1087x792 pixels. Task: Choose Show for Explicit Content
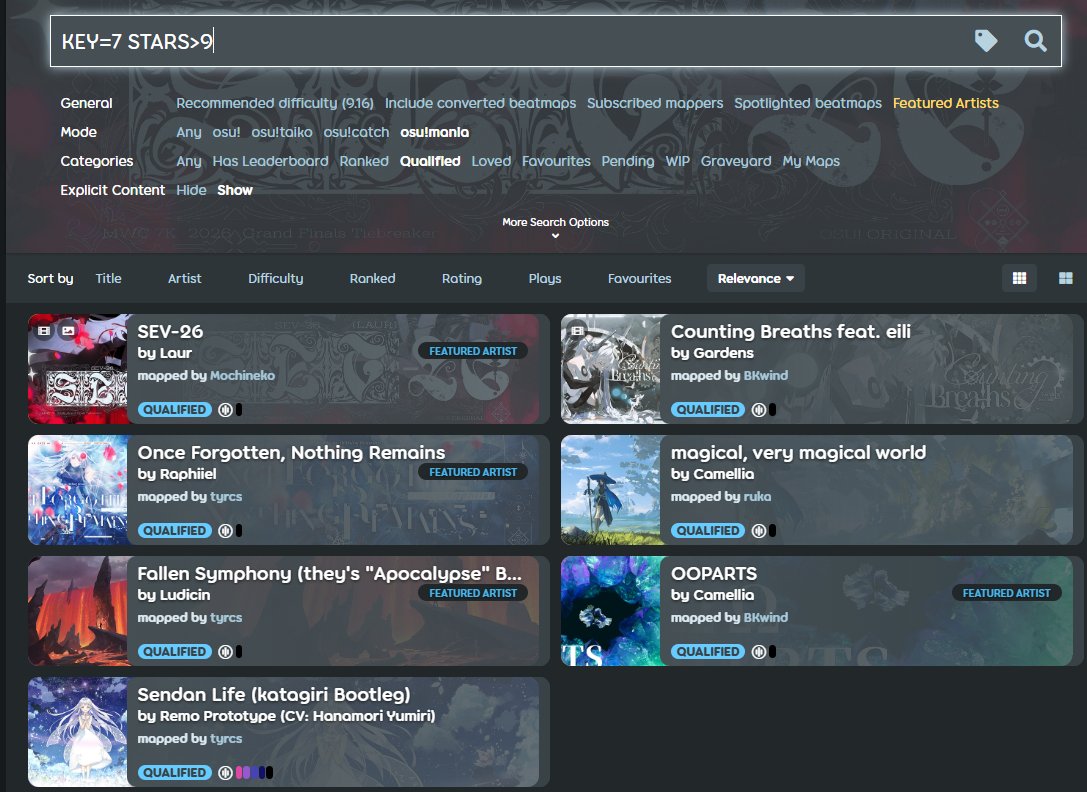235,190
